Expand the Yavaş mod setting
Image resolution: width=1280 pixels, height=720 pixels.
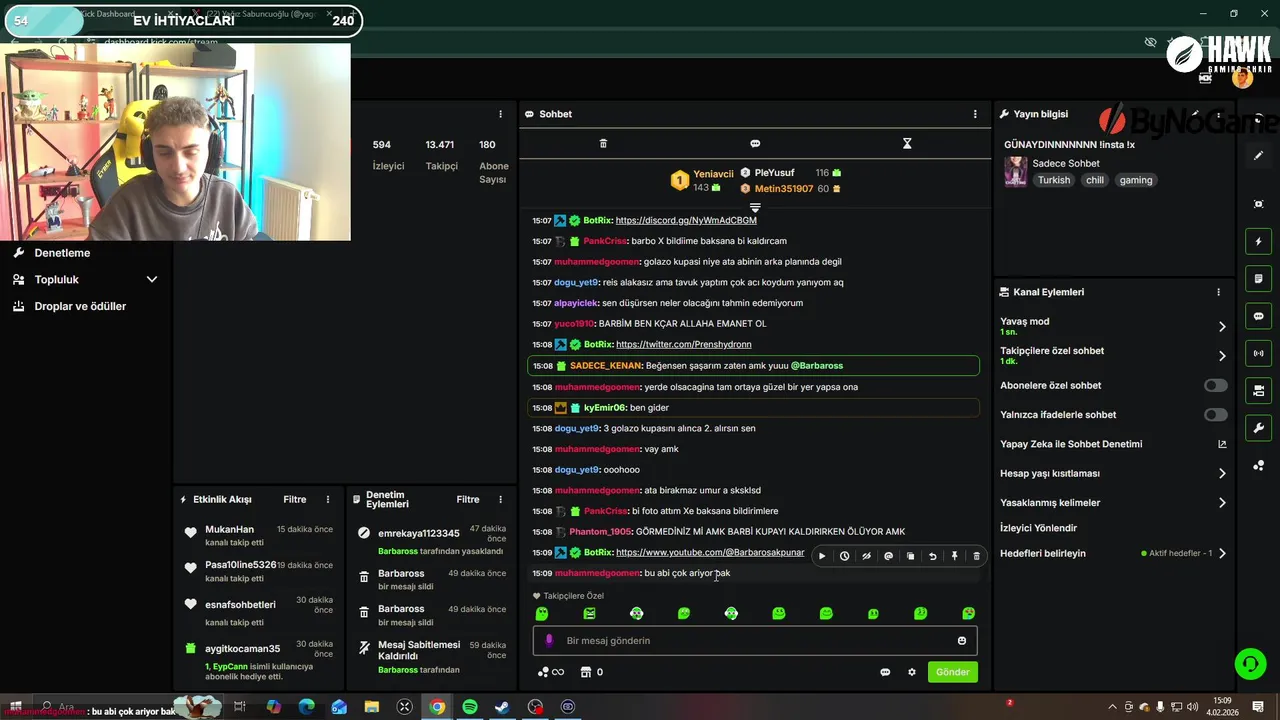pyautogui.click(x=1221, y=326)
